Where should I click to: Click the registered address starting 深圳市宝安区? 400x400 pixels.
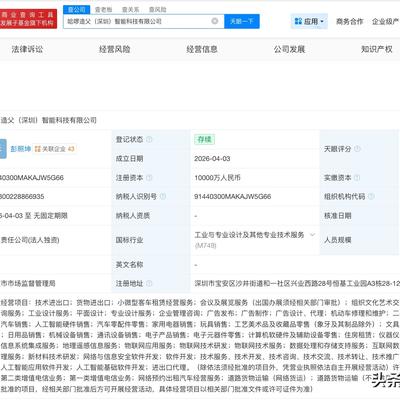point(297,283)
